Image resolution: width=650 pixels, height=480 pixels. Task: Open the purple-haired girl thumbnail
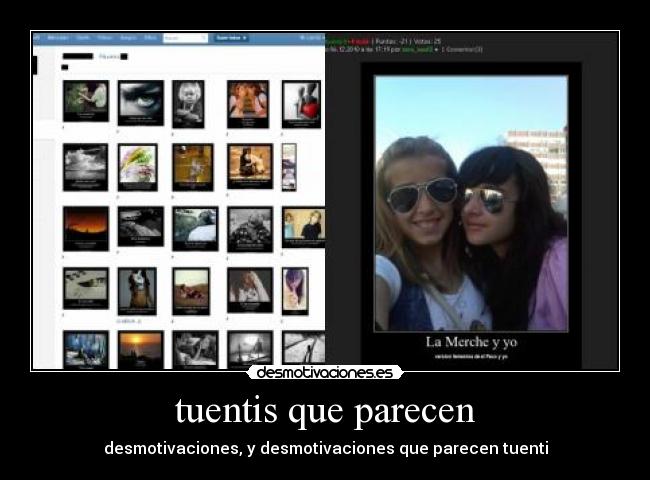pyautogui.click(x=295, y=291)
